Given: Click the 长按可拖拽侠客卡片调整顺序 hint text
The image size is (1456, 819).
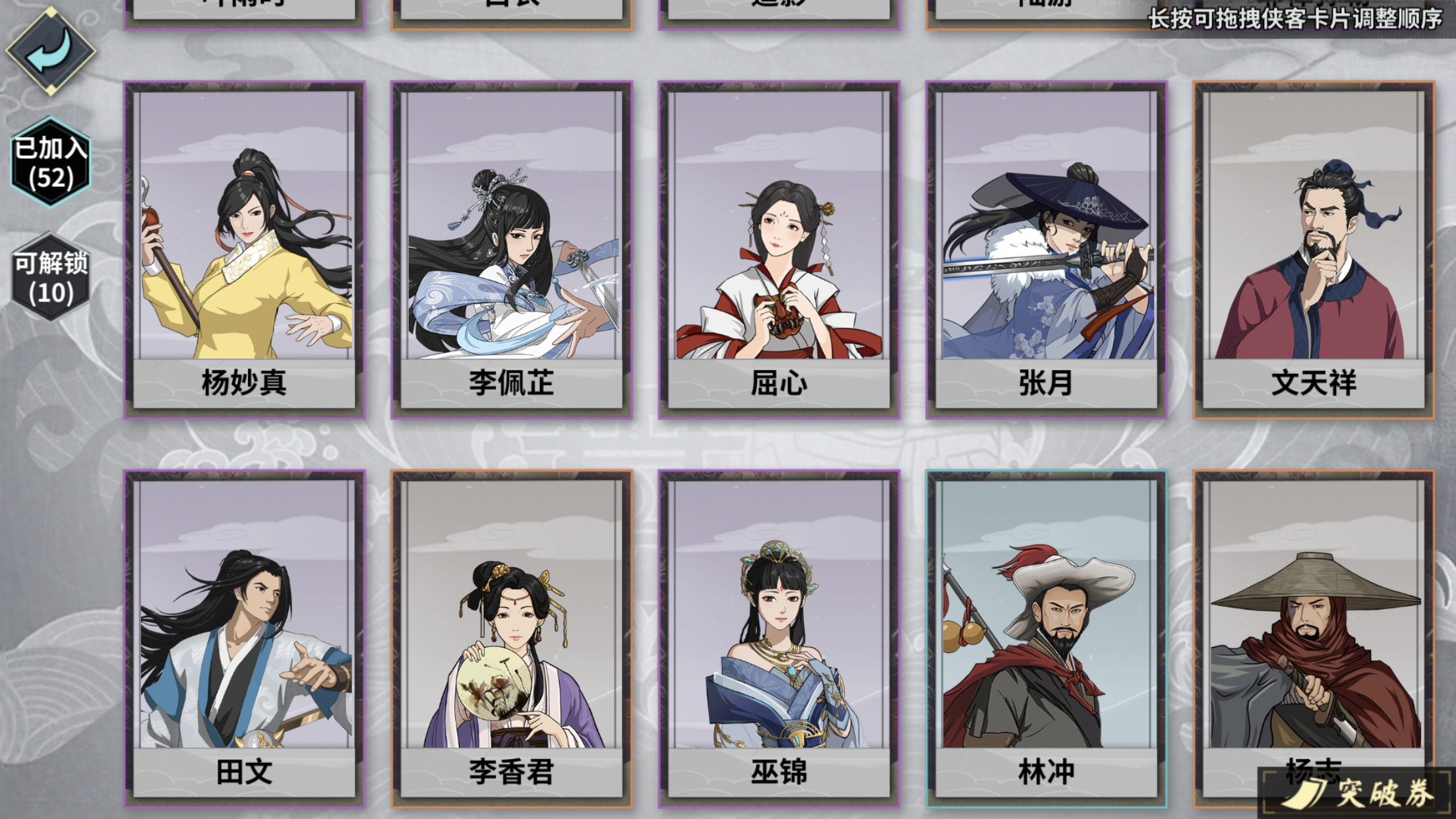Looking at the screenshot, I should [x=1296, y=18].
